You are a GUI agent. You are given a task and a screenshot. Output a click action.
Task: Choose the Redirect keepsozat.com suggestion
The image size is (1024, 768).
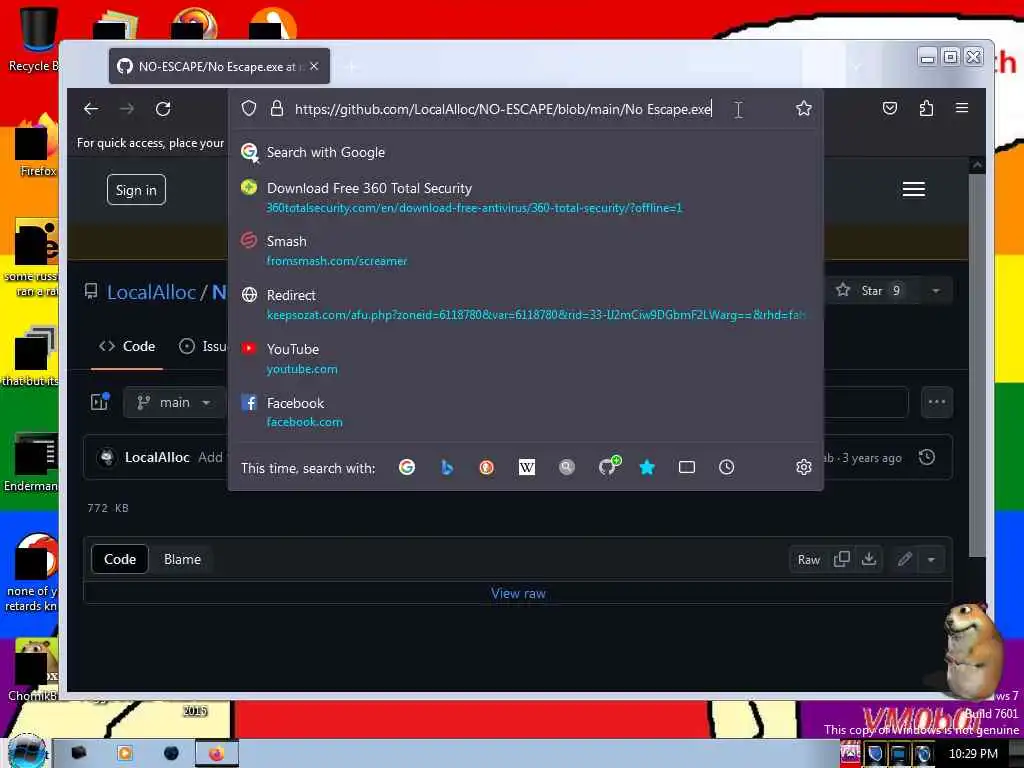coord(525,304)
